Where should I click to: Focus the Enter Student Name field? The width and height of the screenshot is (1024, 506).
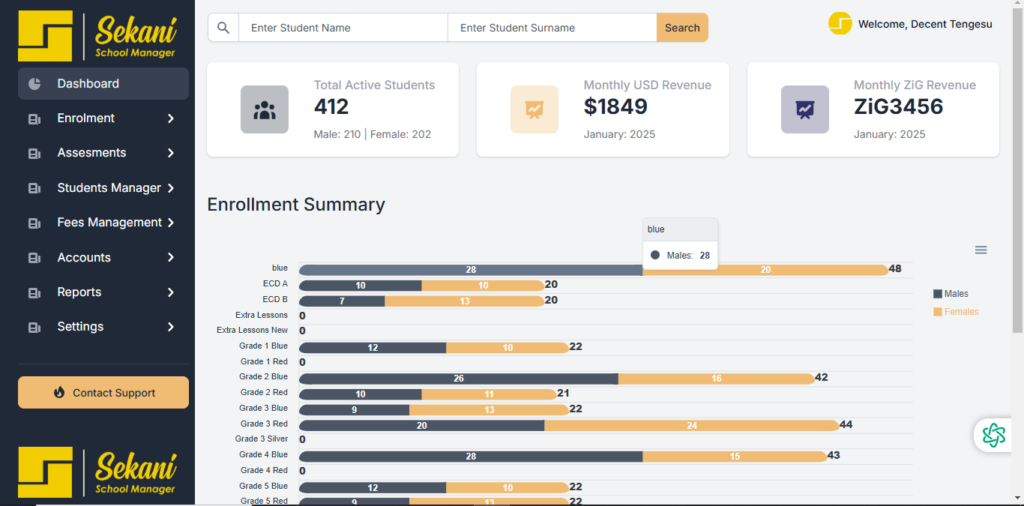342,28
